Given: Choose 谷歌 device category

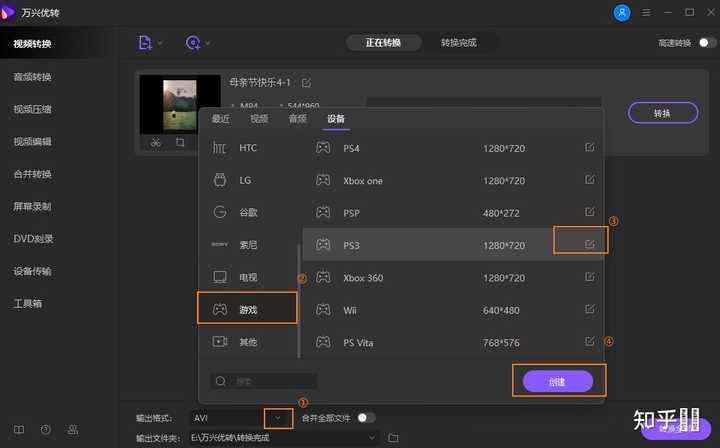Looking at the screenshot, I should pyautogui.click(x=248, y=213).
